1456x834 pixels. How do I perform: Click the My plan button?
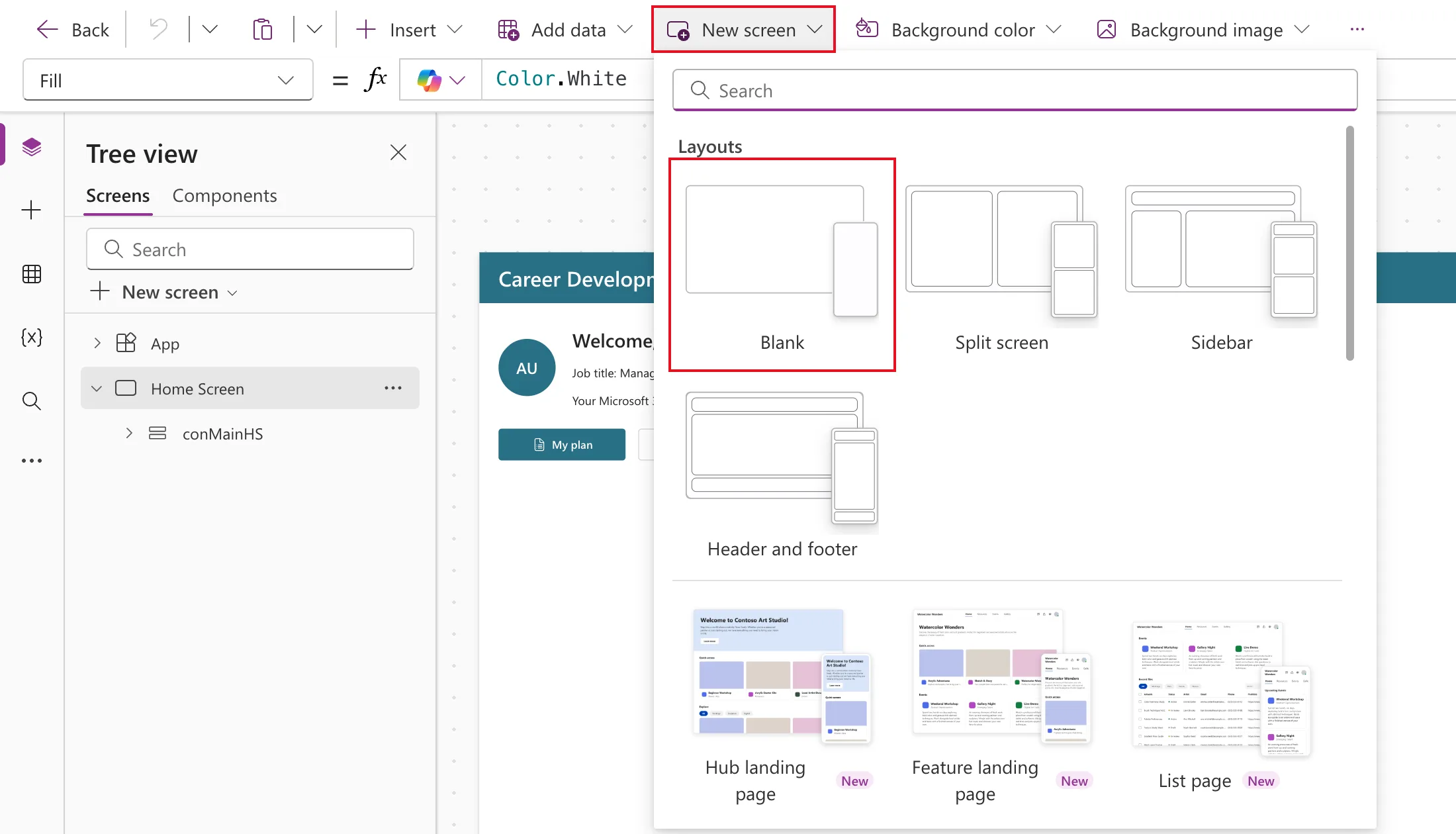(x=562, y=445)
